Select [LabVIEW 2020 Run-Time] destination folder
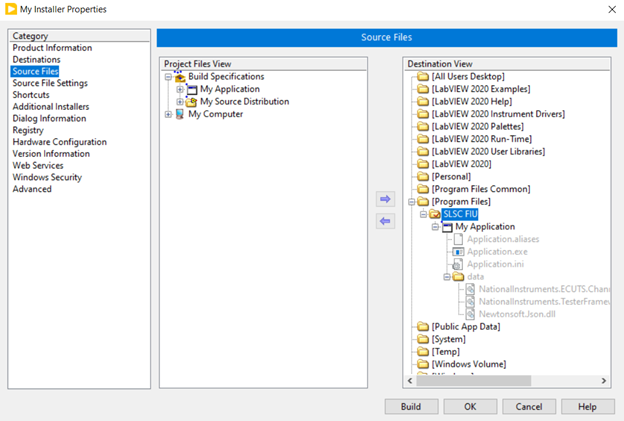Screen dimensions: 624x421 [x=482, y=139]
